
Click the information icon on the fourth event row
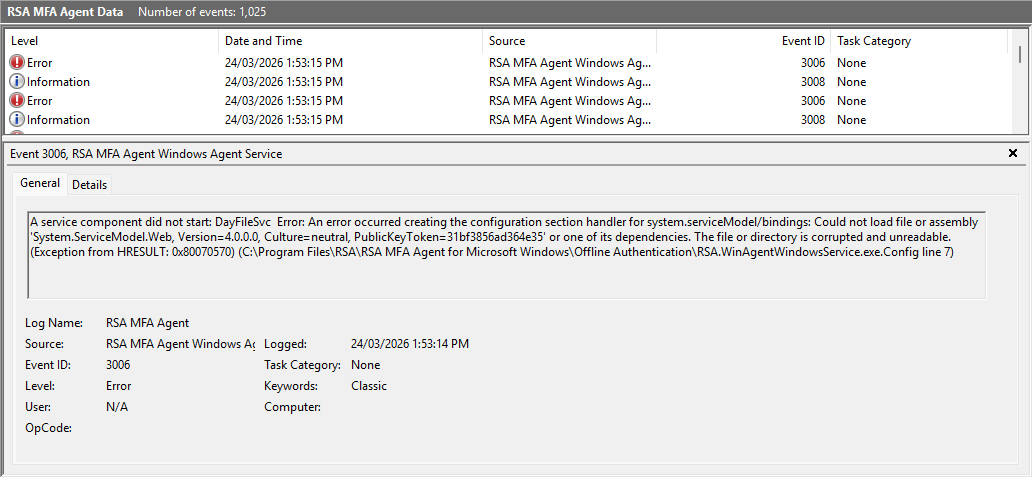[x=17, y=120]
